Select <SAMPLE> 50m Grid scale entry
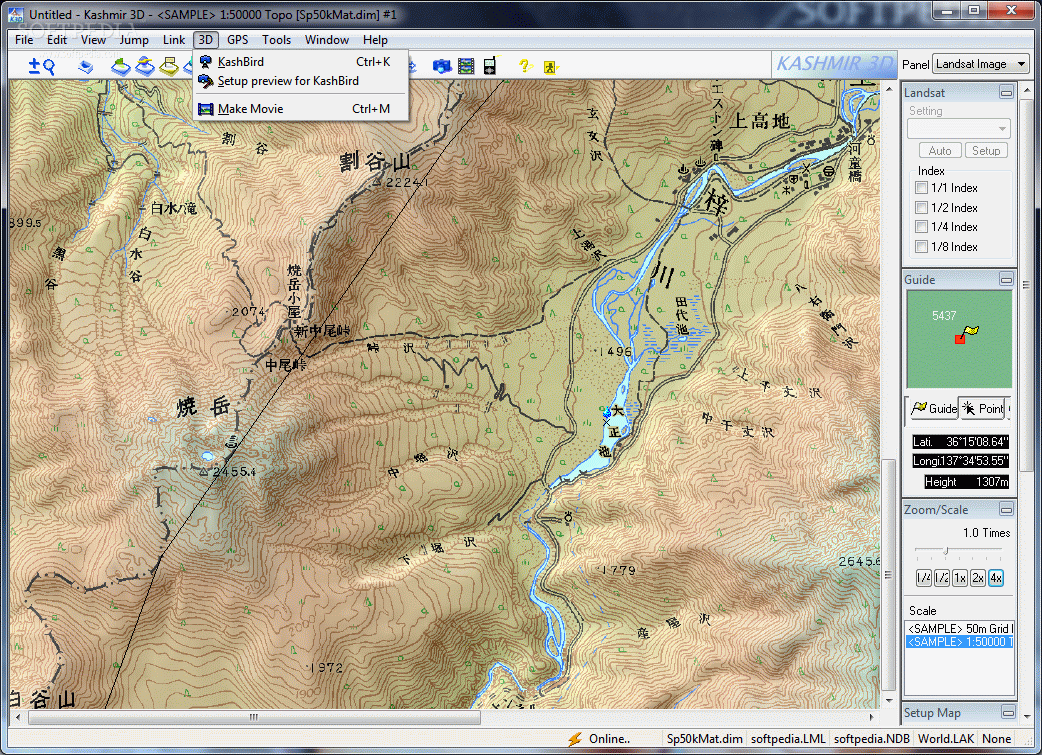1042x755 pixels. pos(960,628)
